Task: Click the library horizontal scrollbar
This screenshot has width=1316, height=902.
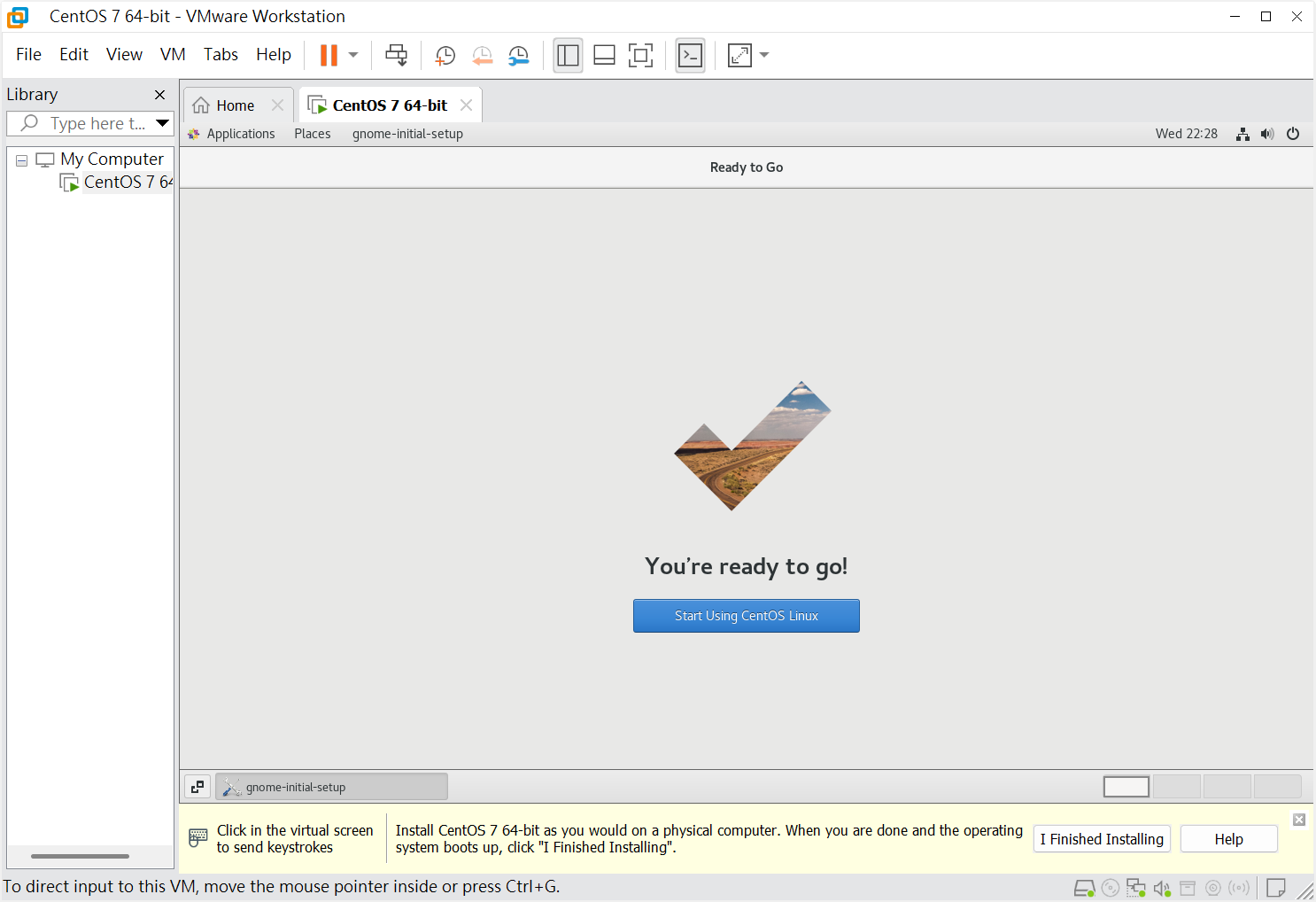Action: (x=80, y=856)
